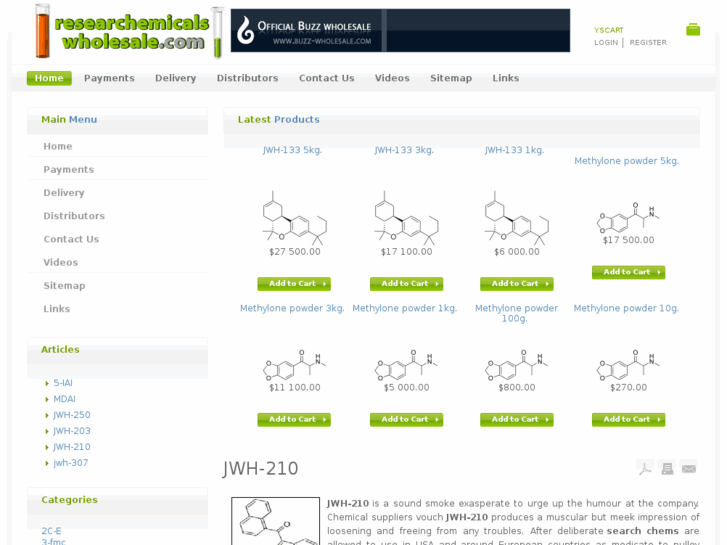
Task: Click the JWH-133 5kg molecule image
Action: (294, 218)
